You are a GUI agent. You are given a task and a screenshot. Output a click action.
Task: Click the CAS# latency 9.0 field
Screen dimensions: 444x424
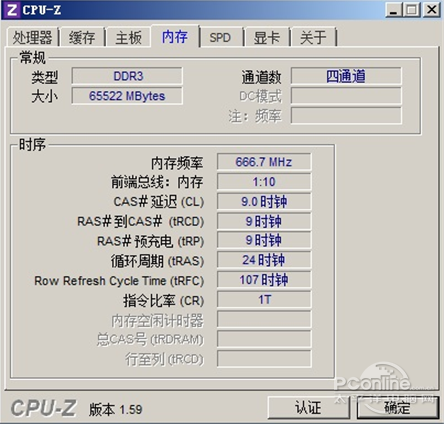pos(264,201)
